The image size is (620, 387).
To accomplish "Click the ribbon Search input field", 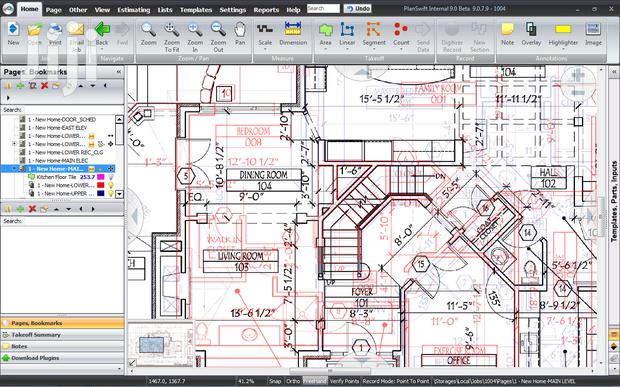I will coord(323,8).
